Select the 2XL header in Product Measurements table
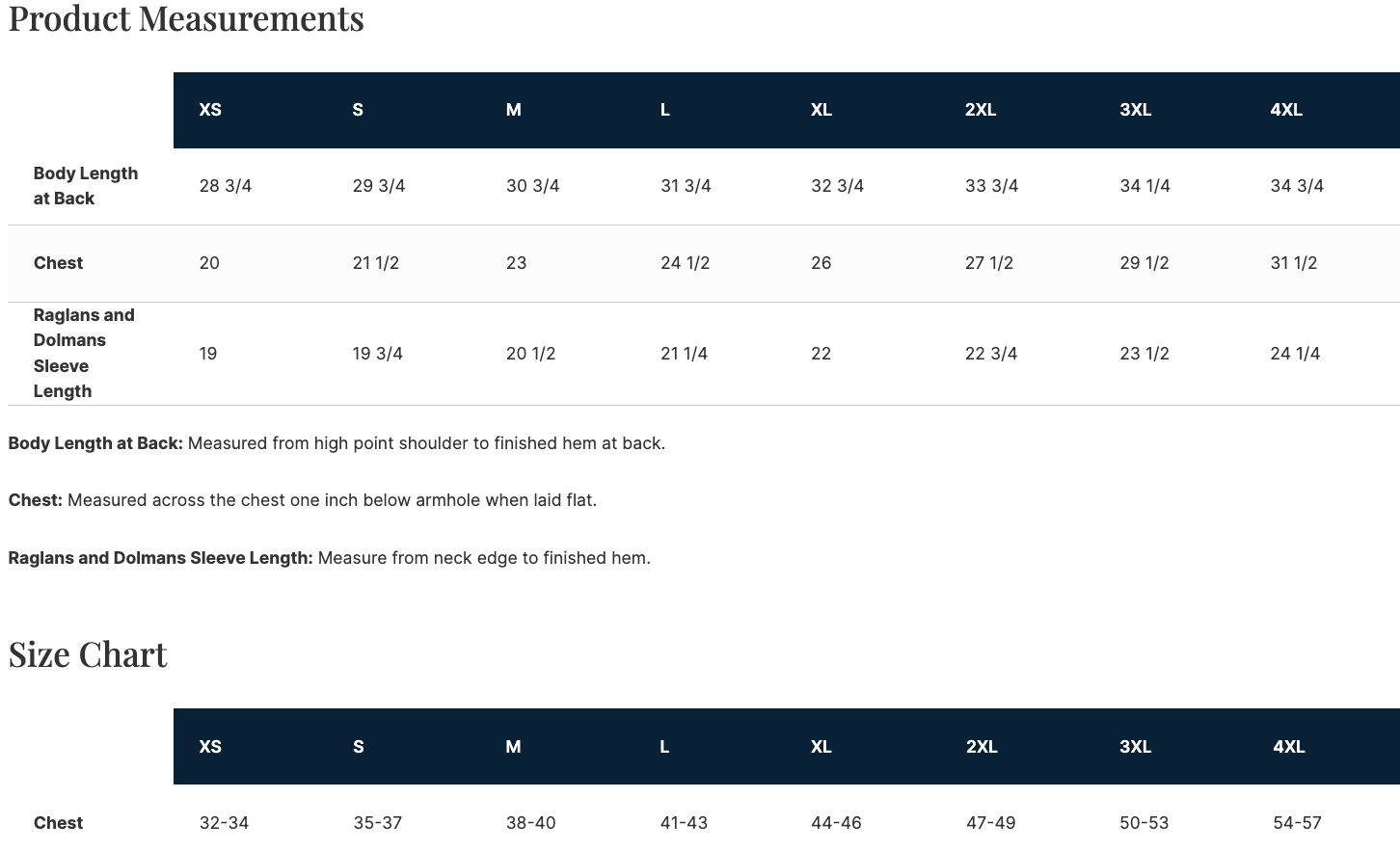 pyautogui.click(x=980, y=110)
